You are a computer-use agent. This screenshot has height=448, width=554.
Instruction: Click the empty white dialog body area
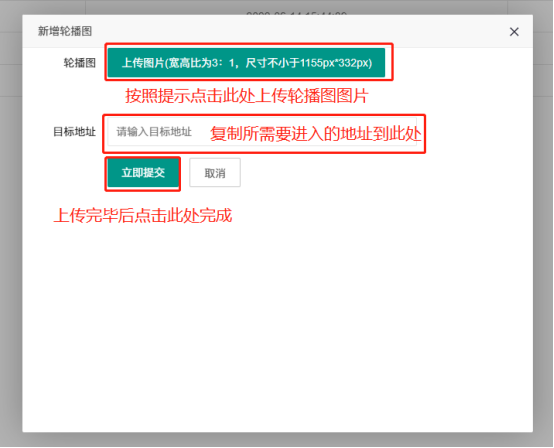(277, 318)
